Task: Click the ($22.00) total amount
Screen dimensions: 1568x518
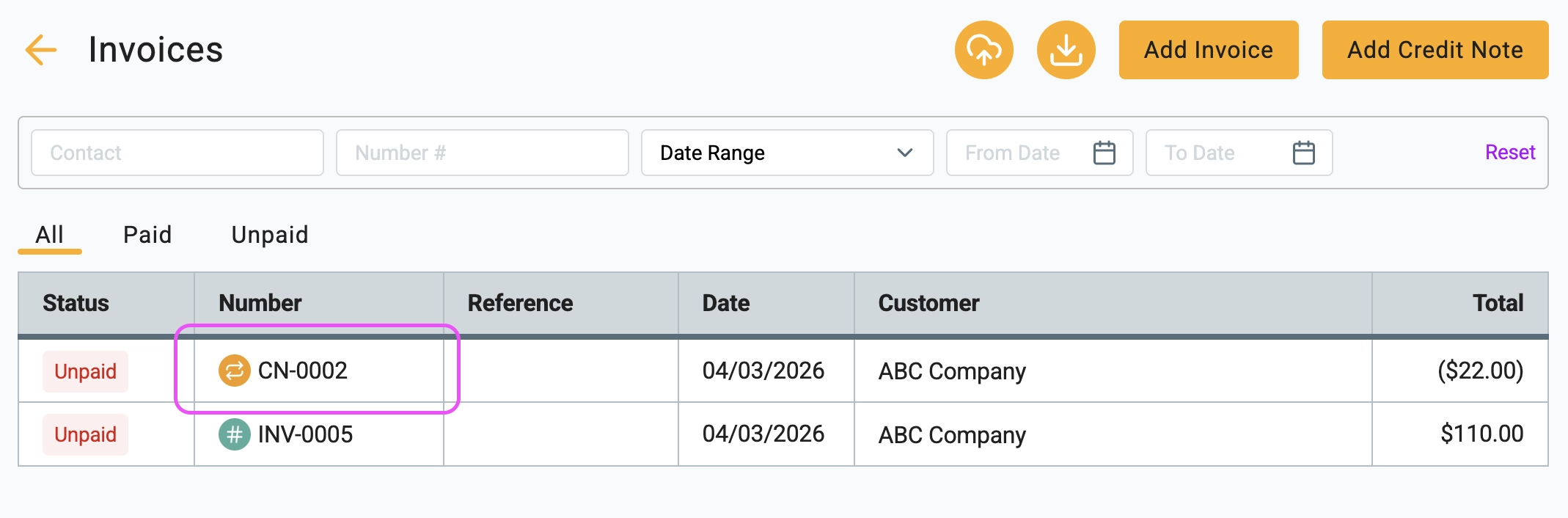Action: 1481,371
